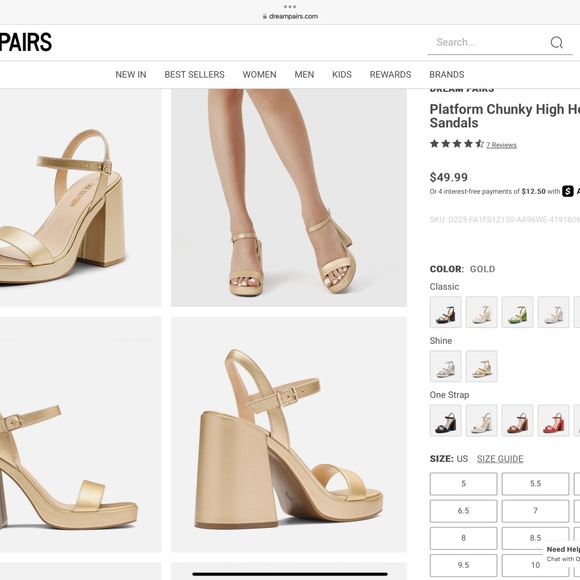580x580 pixels.
Task: Open the top-left sandal side-view image
Action: [80, 198]
